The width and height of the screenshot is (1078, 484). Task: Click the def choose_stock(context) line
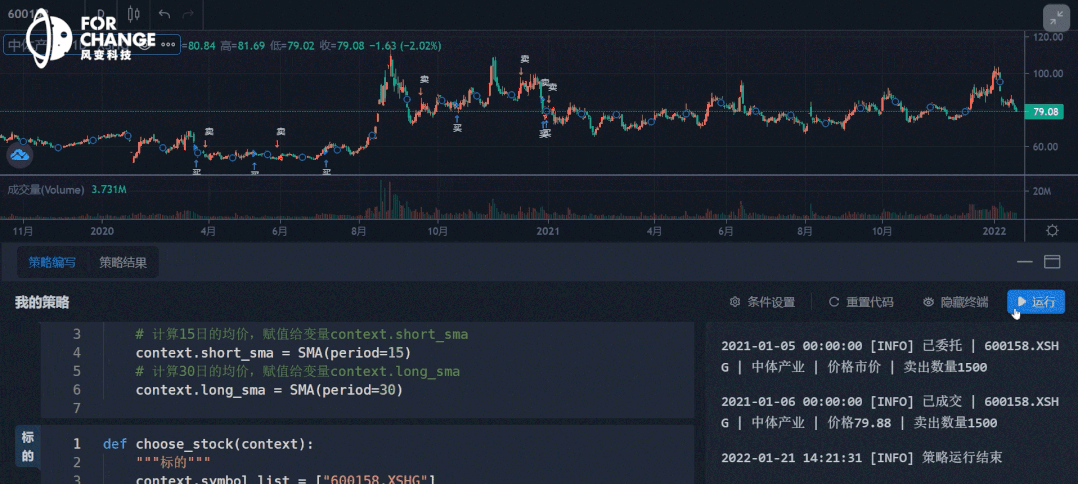(208, 444)
